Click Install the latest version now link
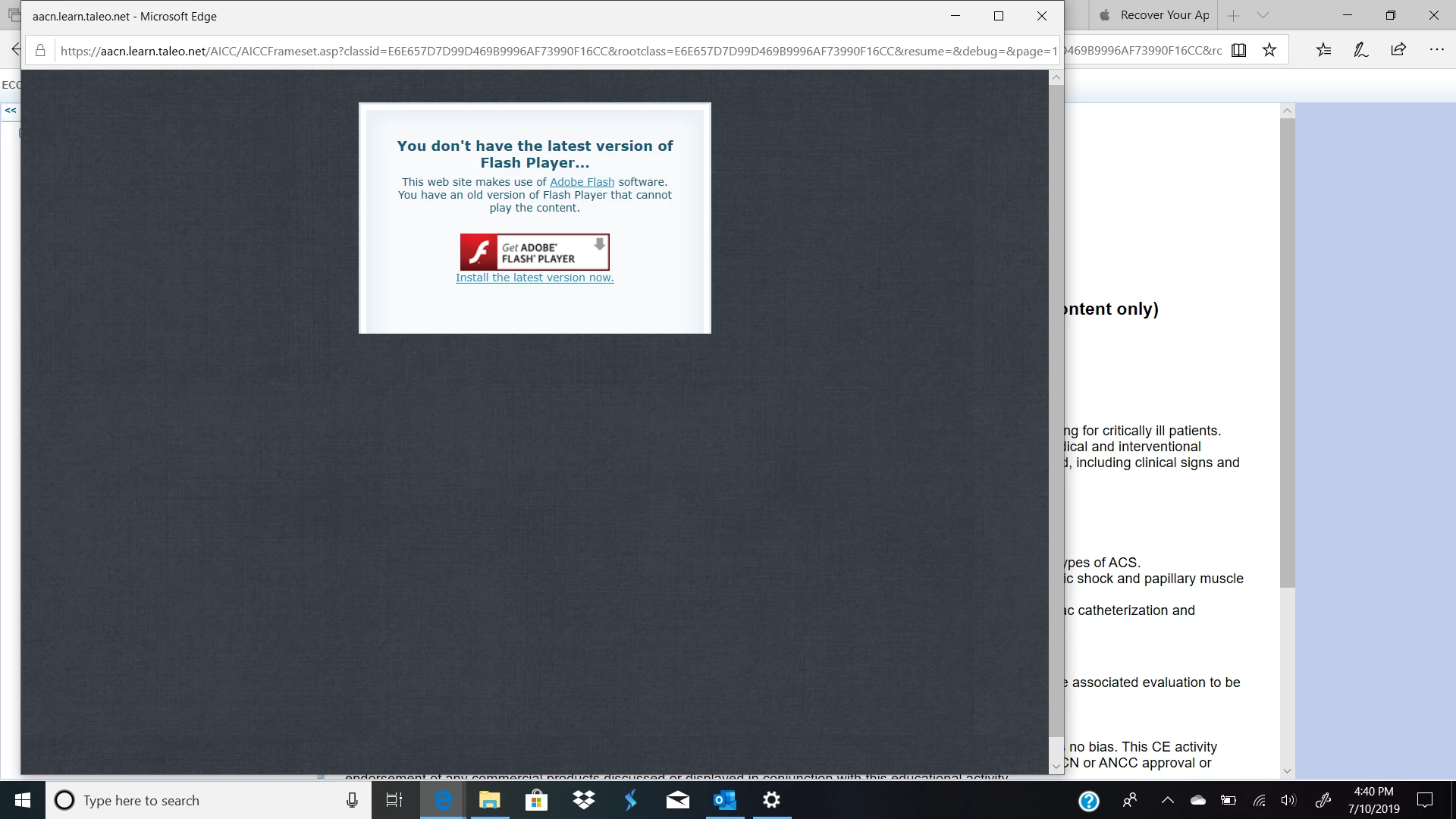The width and height of the screenshot is (1456, 819). click(535, 278)
